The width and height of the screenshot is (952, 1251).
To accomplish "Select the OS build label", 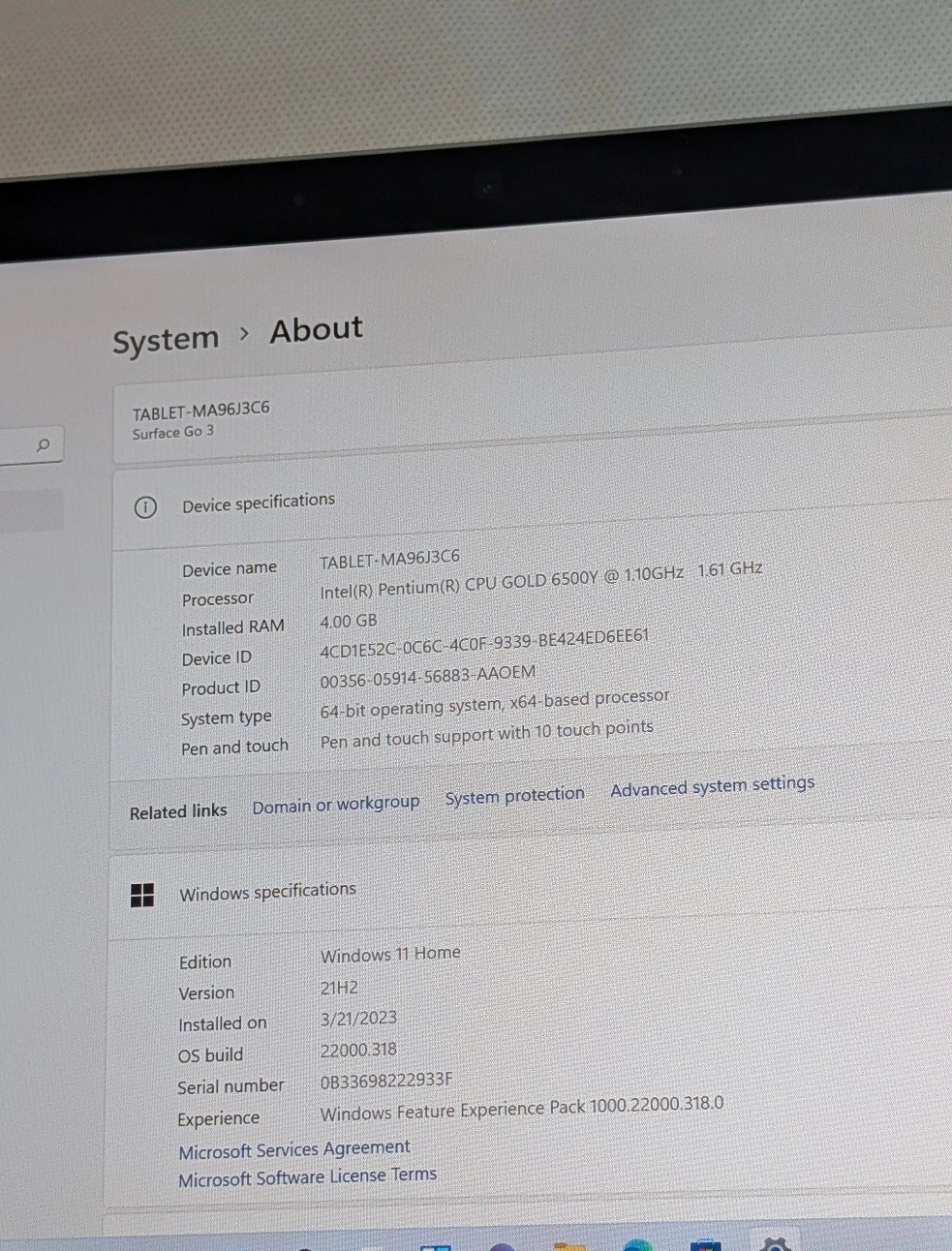I will (210, 1055).
